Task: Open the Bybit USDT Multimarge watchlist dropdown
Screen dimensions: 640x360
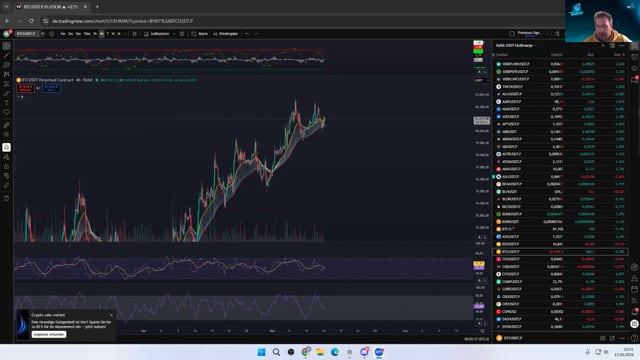Action: pos(516,46)
